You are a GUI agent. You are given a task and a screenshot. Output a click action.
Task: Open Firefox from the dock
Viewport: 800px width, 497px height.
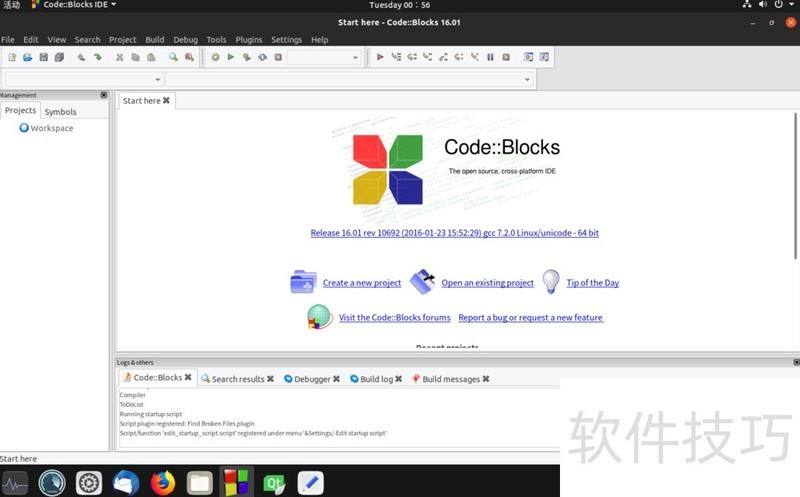163,482
